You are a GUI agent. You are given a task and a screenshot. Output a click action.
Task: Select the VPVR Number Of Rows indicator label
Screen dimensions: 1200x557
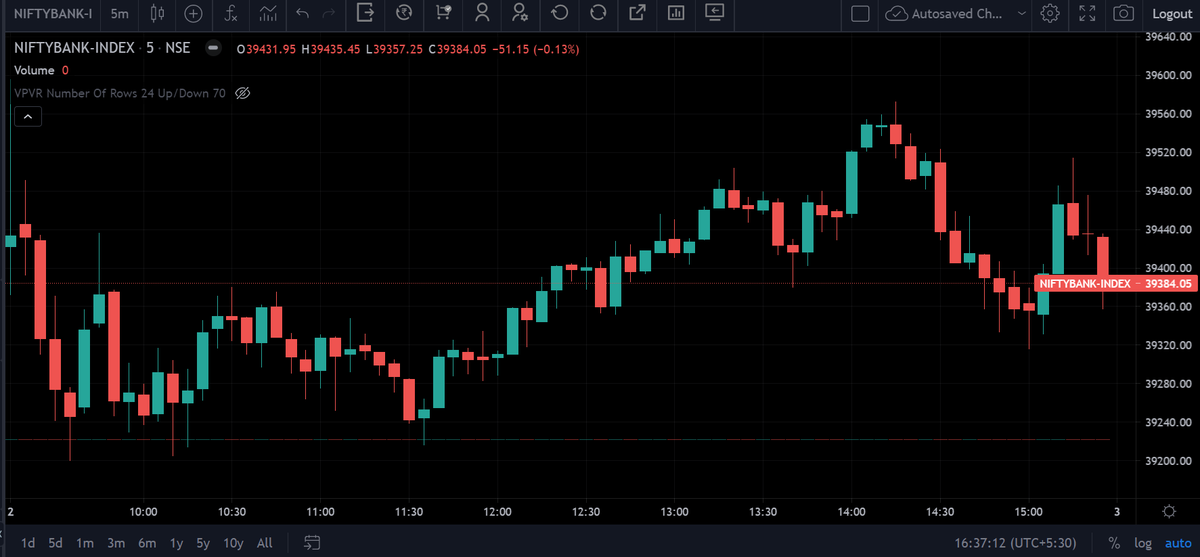tap(120, 93)
